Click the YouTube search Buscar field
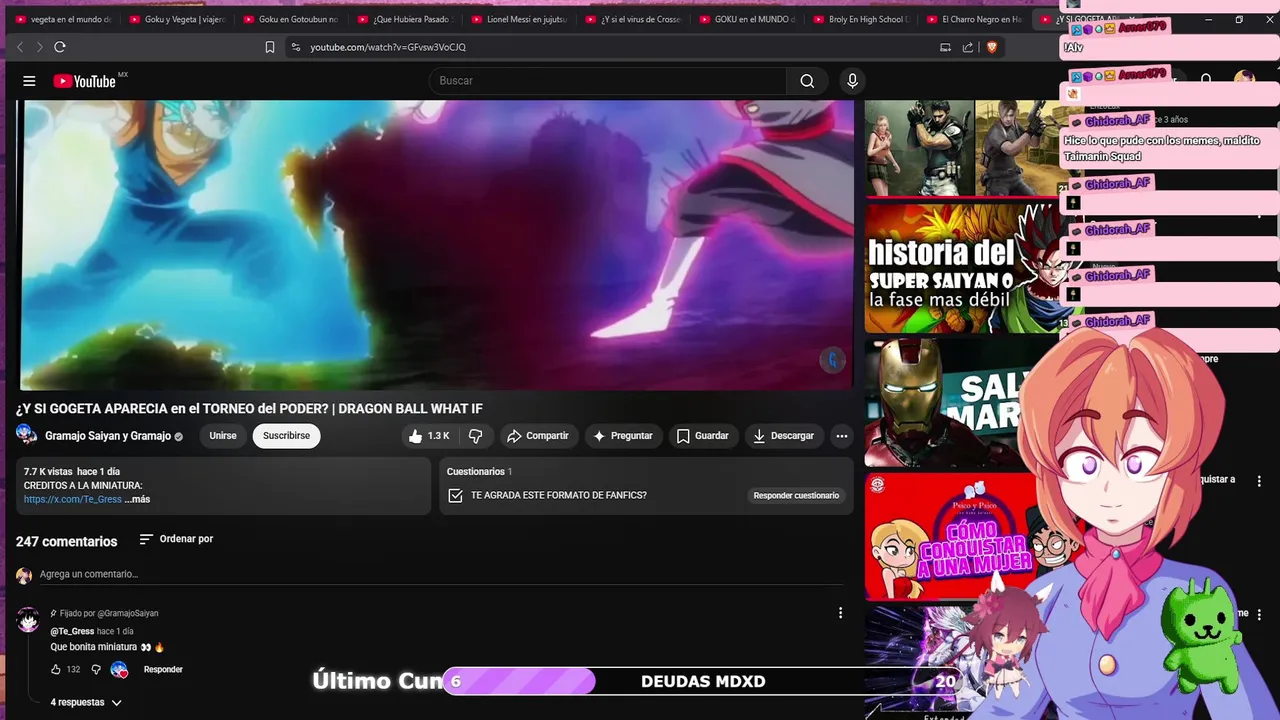This screenshot has height=720, width=1280. (x=610, y=81)
